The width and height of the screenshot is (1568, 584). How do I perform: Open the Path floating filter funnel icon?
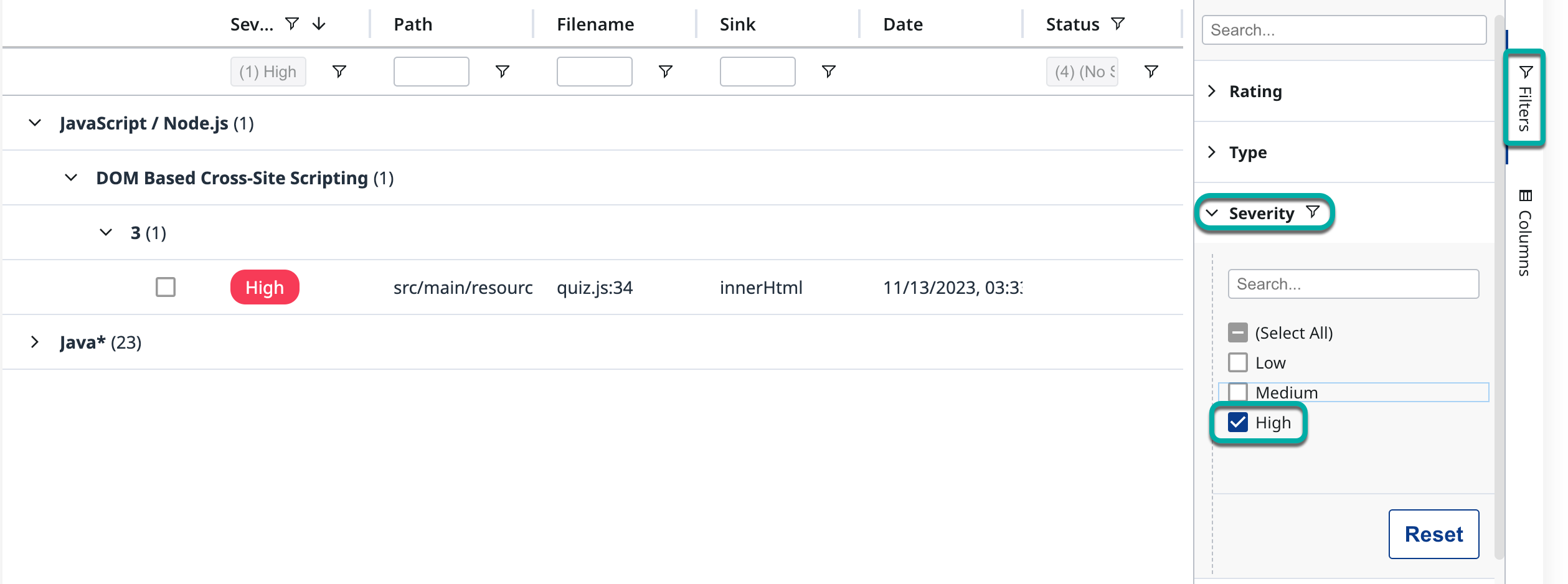point(502,72)
